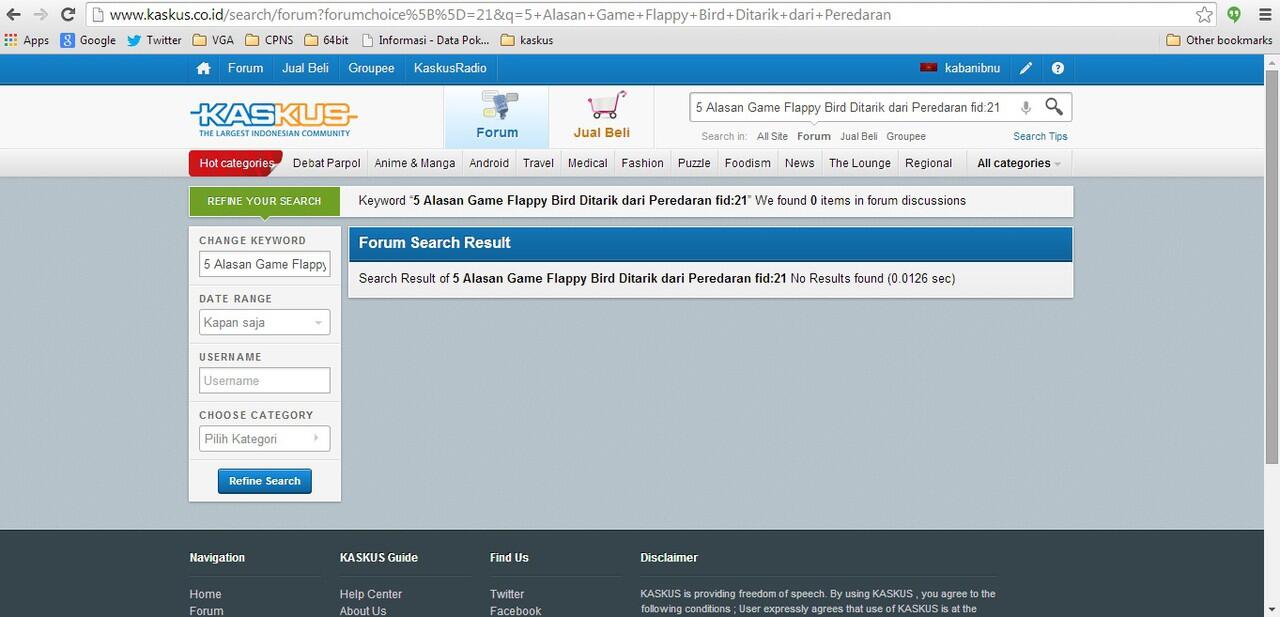This screenshot has width=1280, height=617.
Task: Click the browser forward arrow
Action: point(40,15)
